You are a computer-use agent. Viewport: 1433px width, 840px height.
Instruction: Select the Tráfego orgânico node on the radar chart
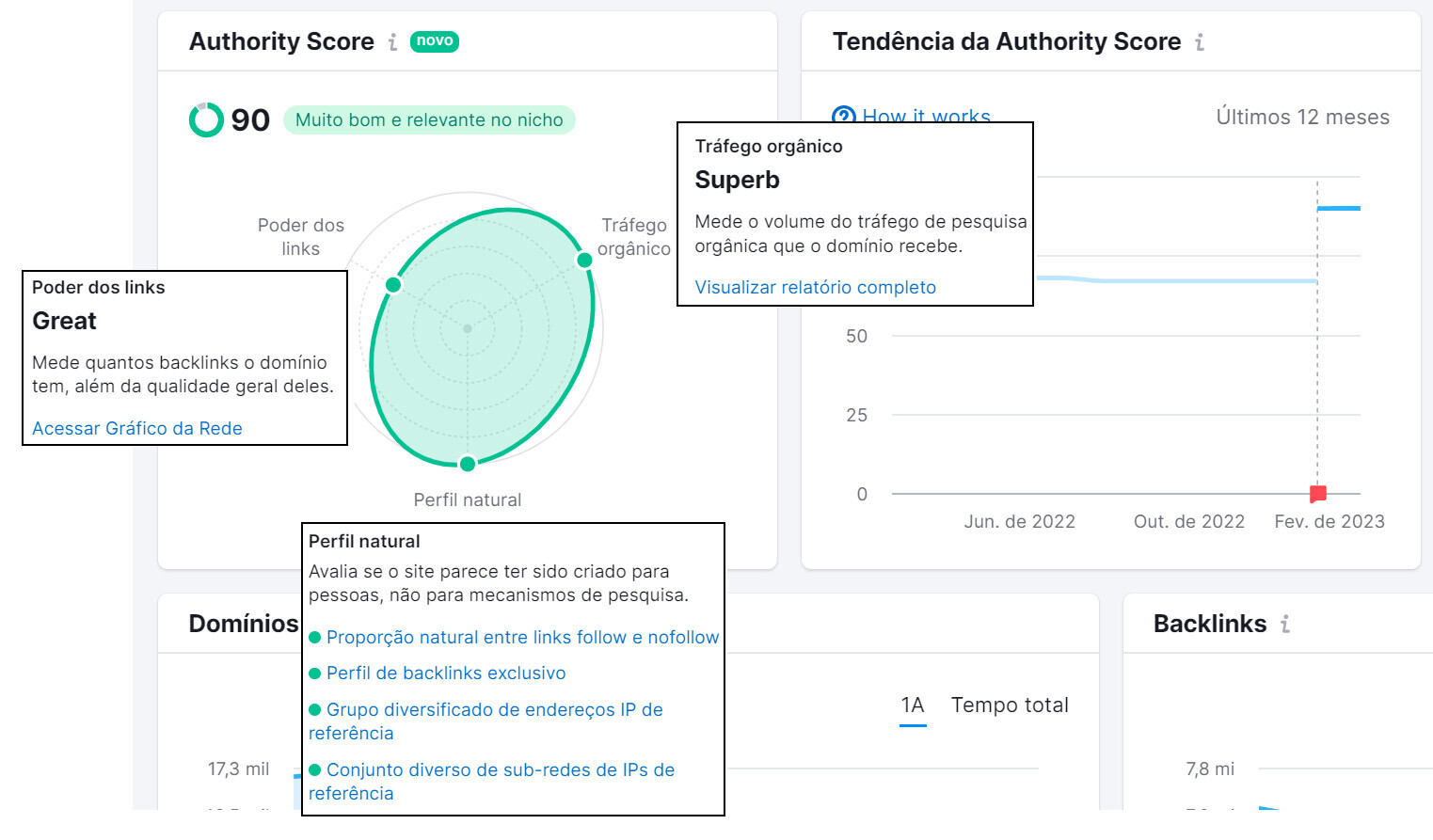[584, 259]
